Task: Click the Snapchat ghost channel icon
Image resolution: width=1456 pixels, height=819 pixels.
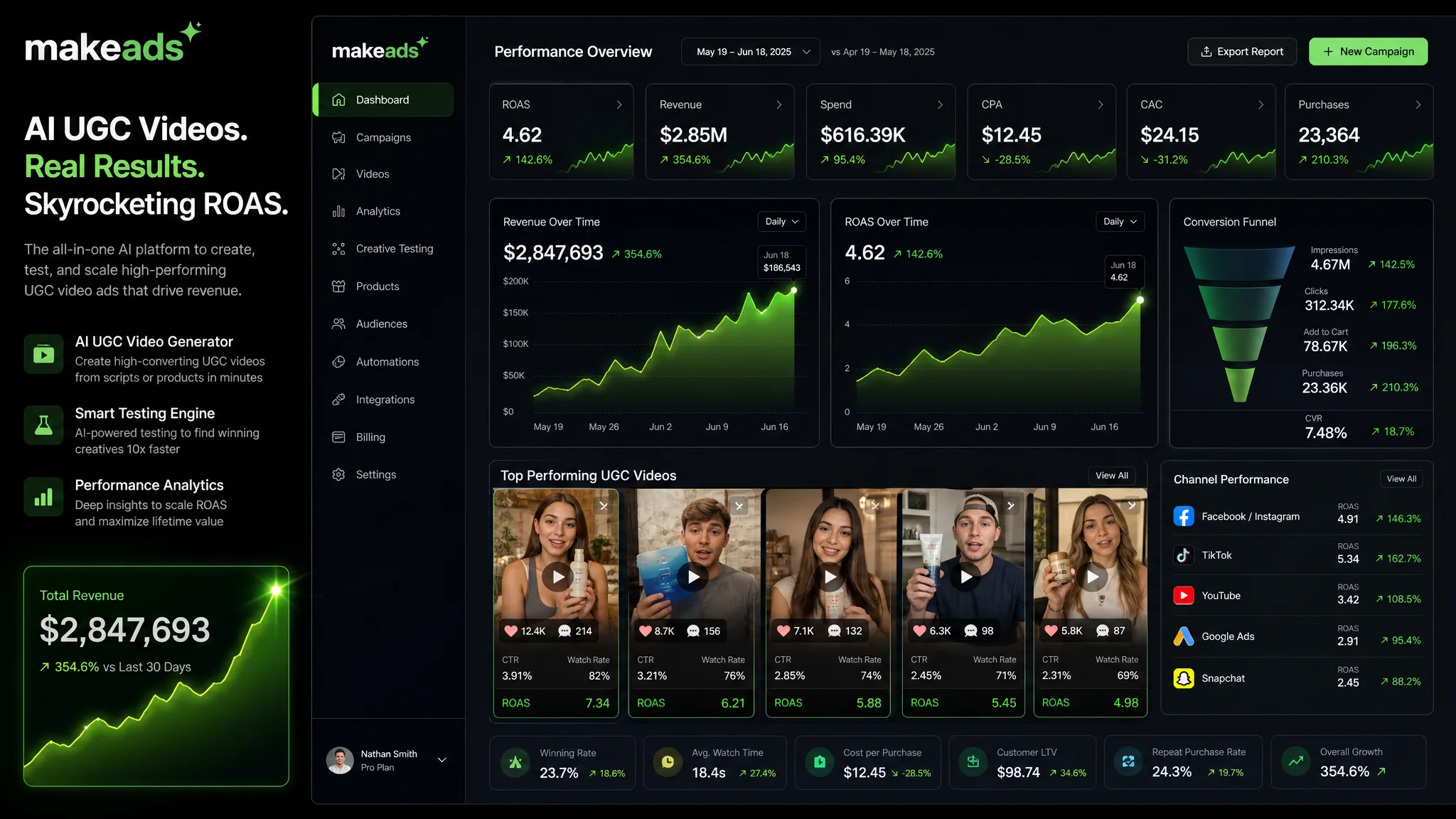Action: pos(1184,678)
